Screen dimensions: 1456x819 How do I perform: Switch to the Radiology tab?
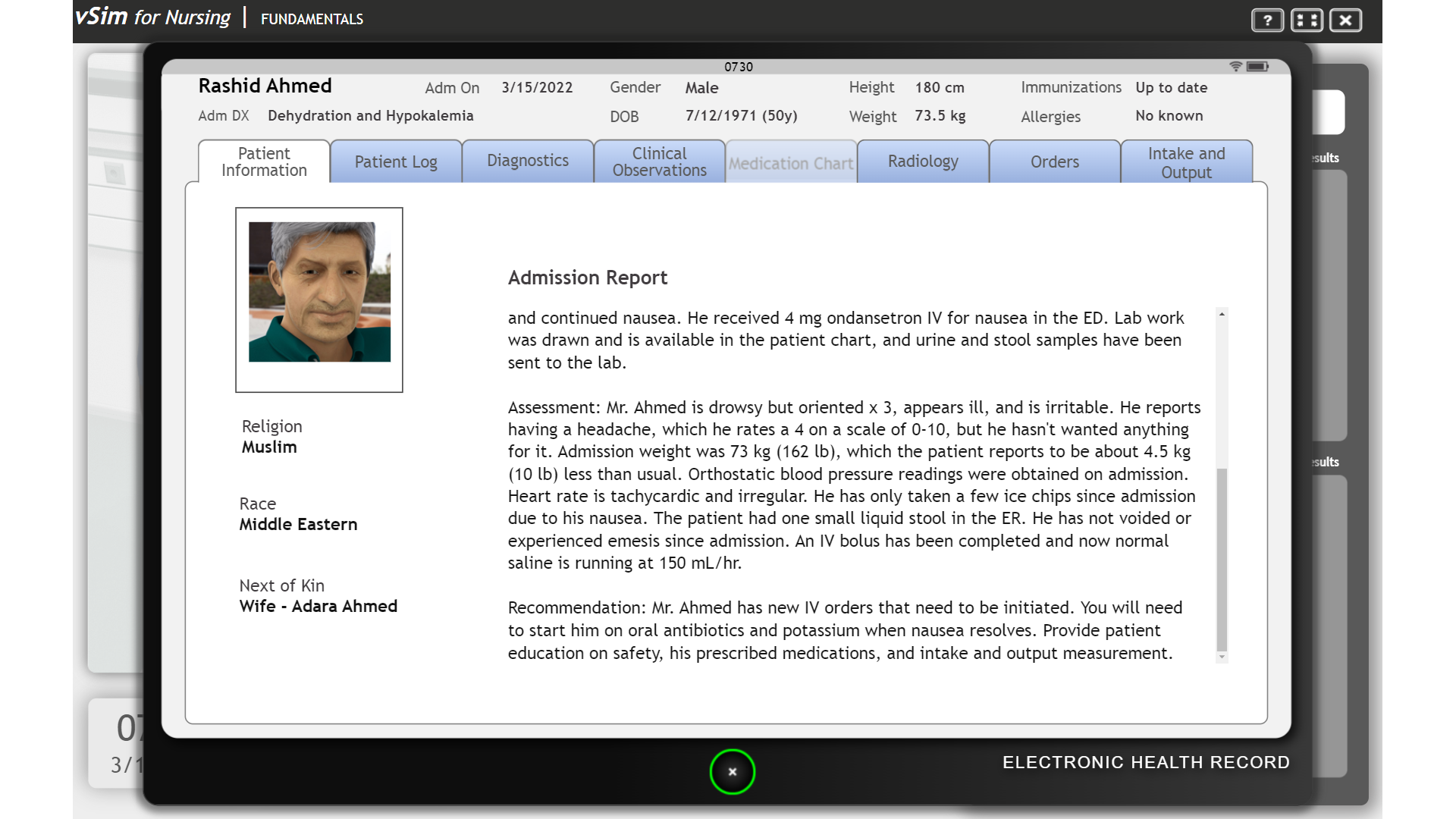[x=923, y=162]
